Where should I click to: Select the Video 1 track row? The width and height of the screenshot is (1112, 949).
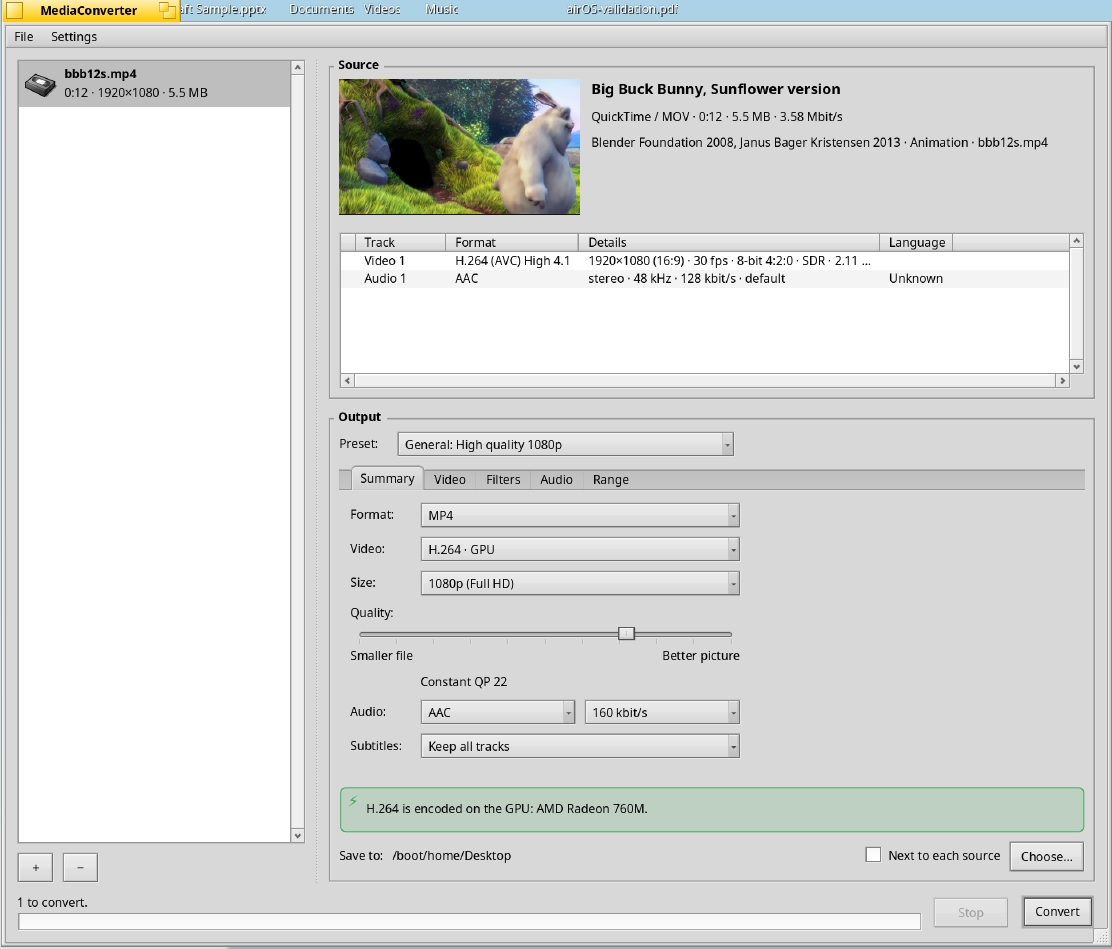704,260
